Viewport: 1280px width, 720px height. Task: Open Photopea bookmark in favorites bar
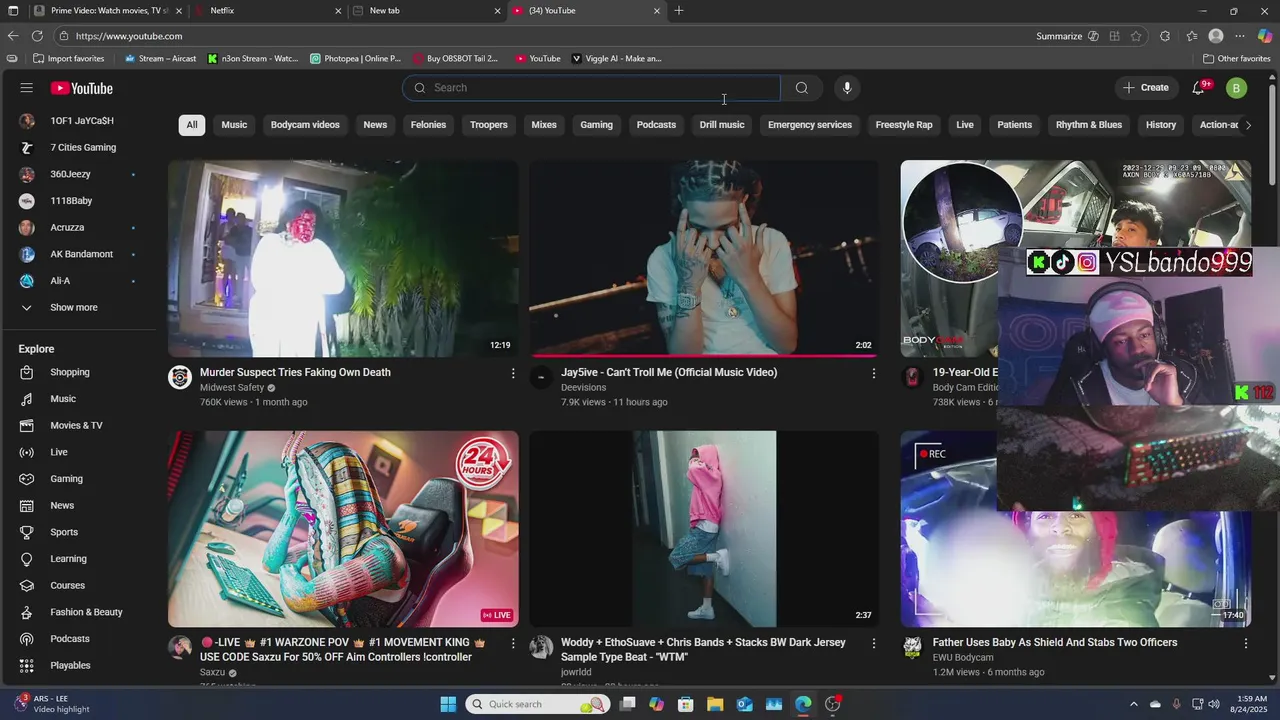pyautogui.click(x=355, y=59)
